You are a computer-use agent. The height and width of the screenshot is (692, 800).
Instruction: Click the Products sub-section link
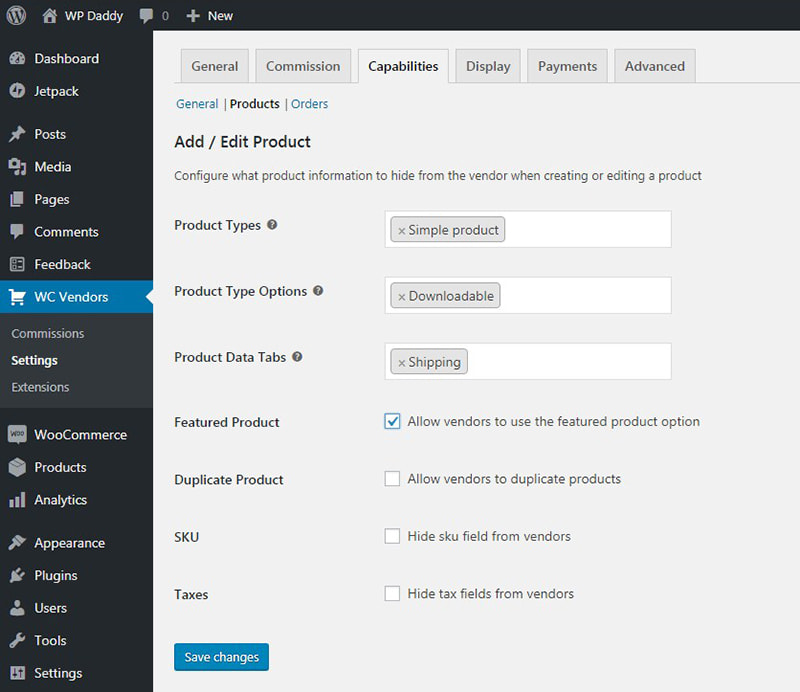255,104
